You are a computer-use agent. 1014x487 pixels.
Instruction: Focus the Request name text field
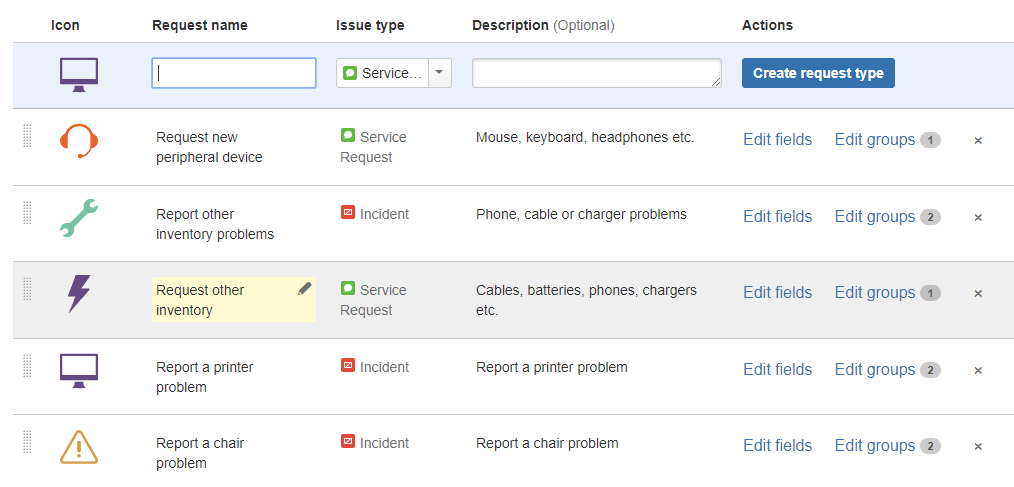pos(234,73)
